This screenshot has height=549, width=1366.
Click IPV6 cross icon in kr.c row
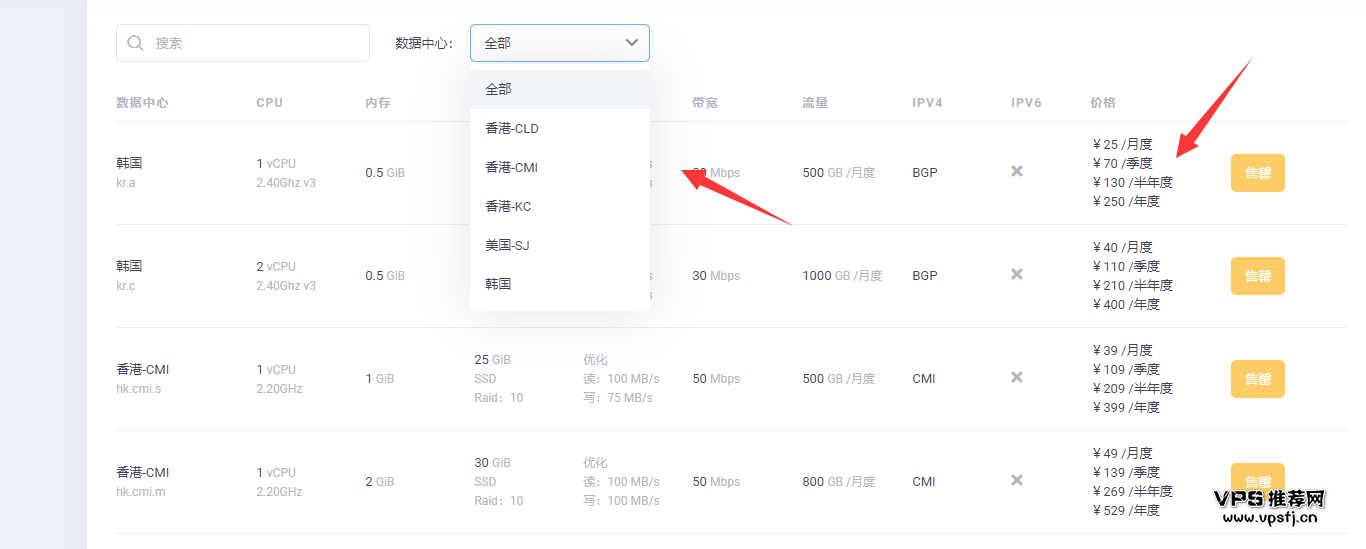[x=1017, y=275]
